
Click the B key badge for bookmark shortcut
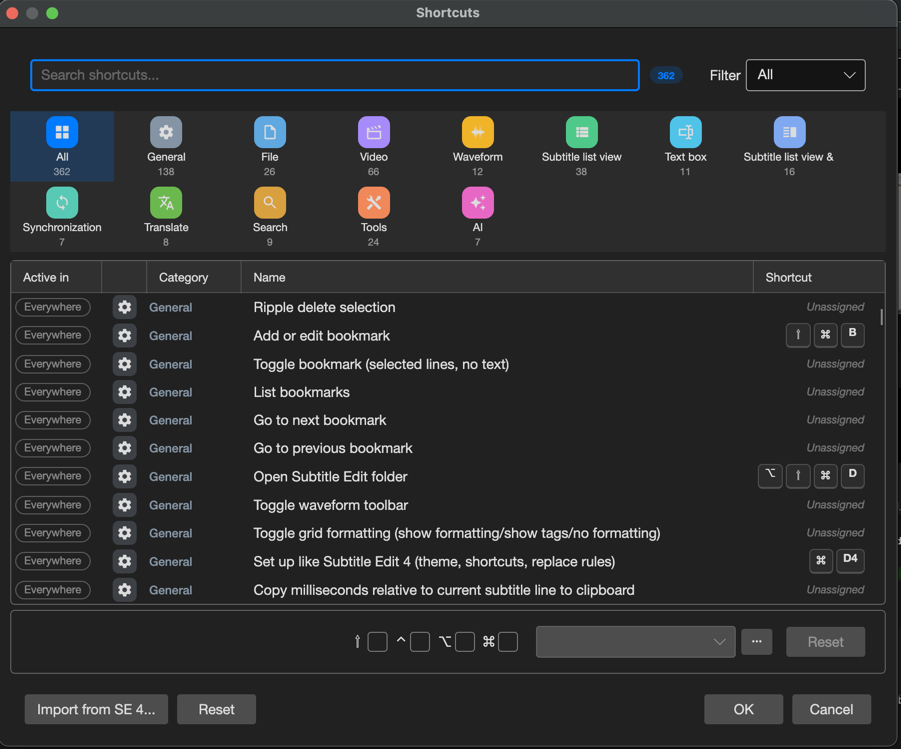853,335
